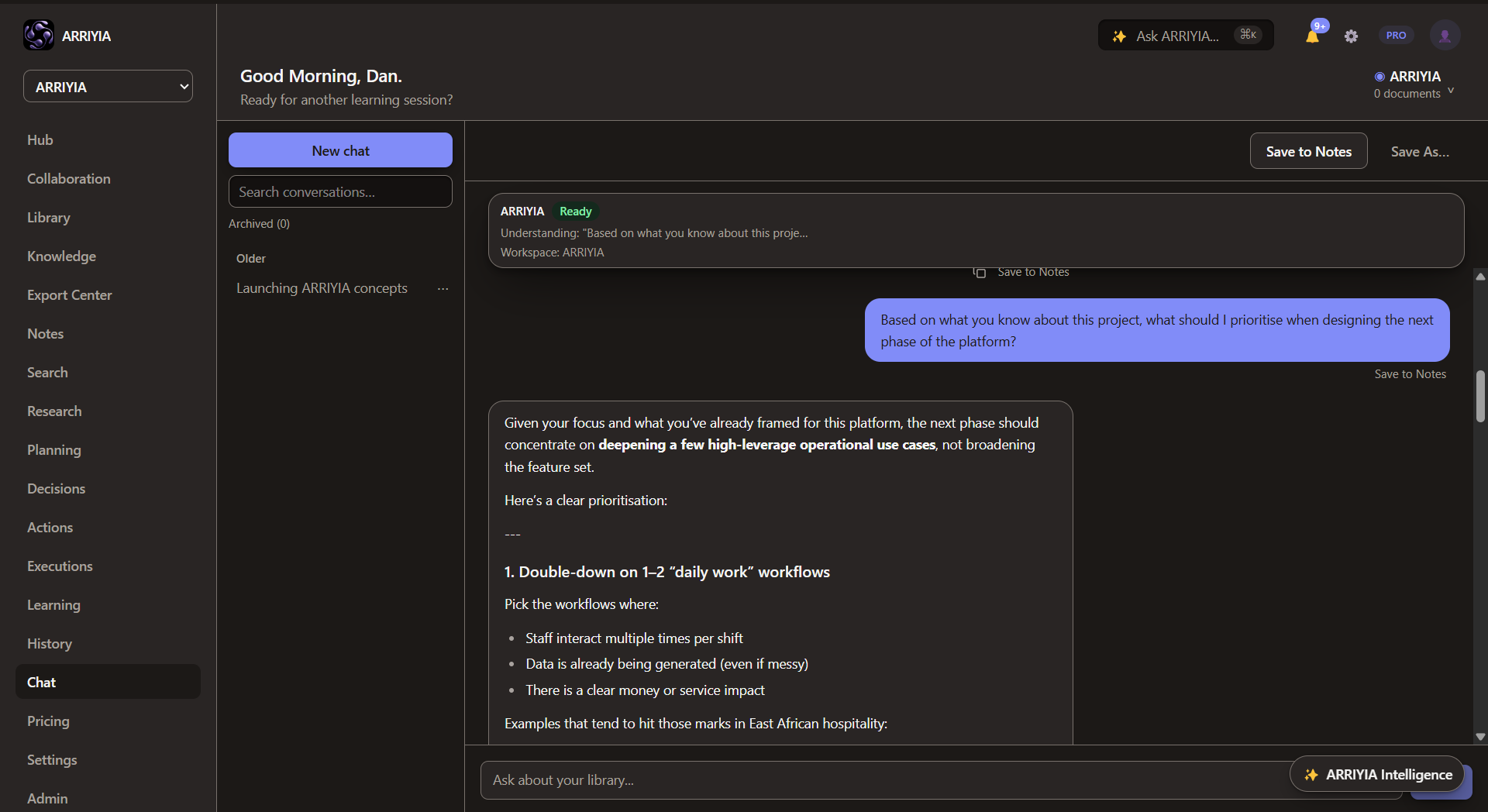Click ARRIYIA Intelligence button
Image resolution: width=1488 pixels, height=812 pixels.
click(1377, 774)
